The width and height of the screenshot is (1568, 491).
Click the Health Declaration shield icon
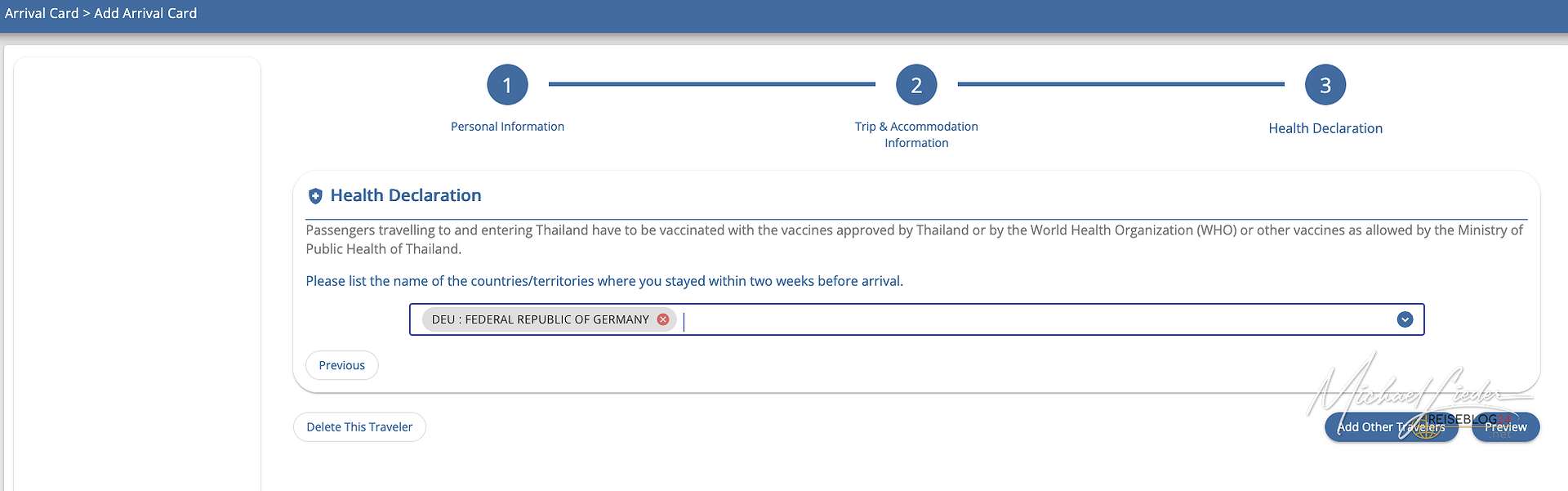(315, 196)
